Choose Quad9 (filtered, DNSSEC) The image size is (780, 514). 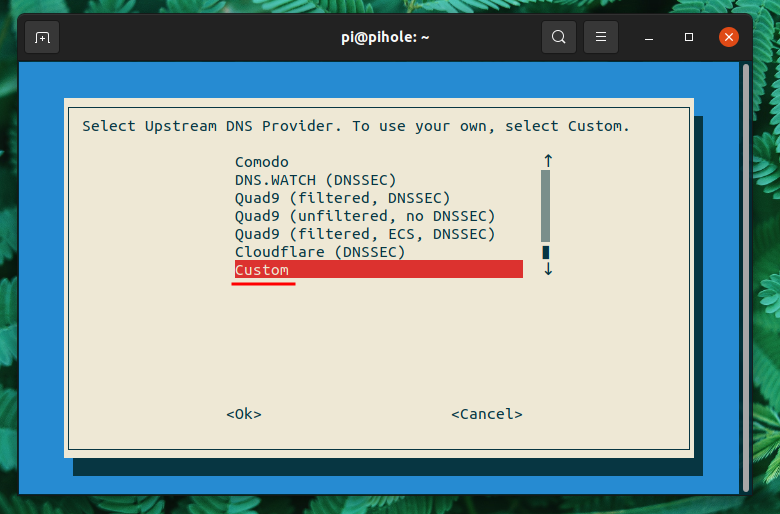[x=342, y=198]
